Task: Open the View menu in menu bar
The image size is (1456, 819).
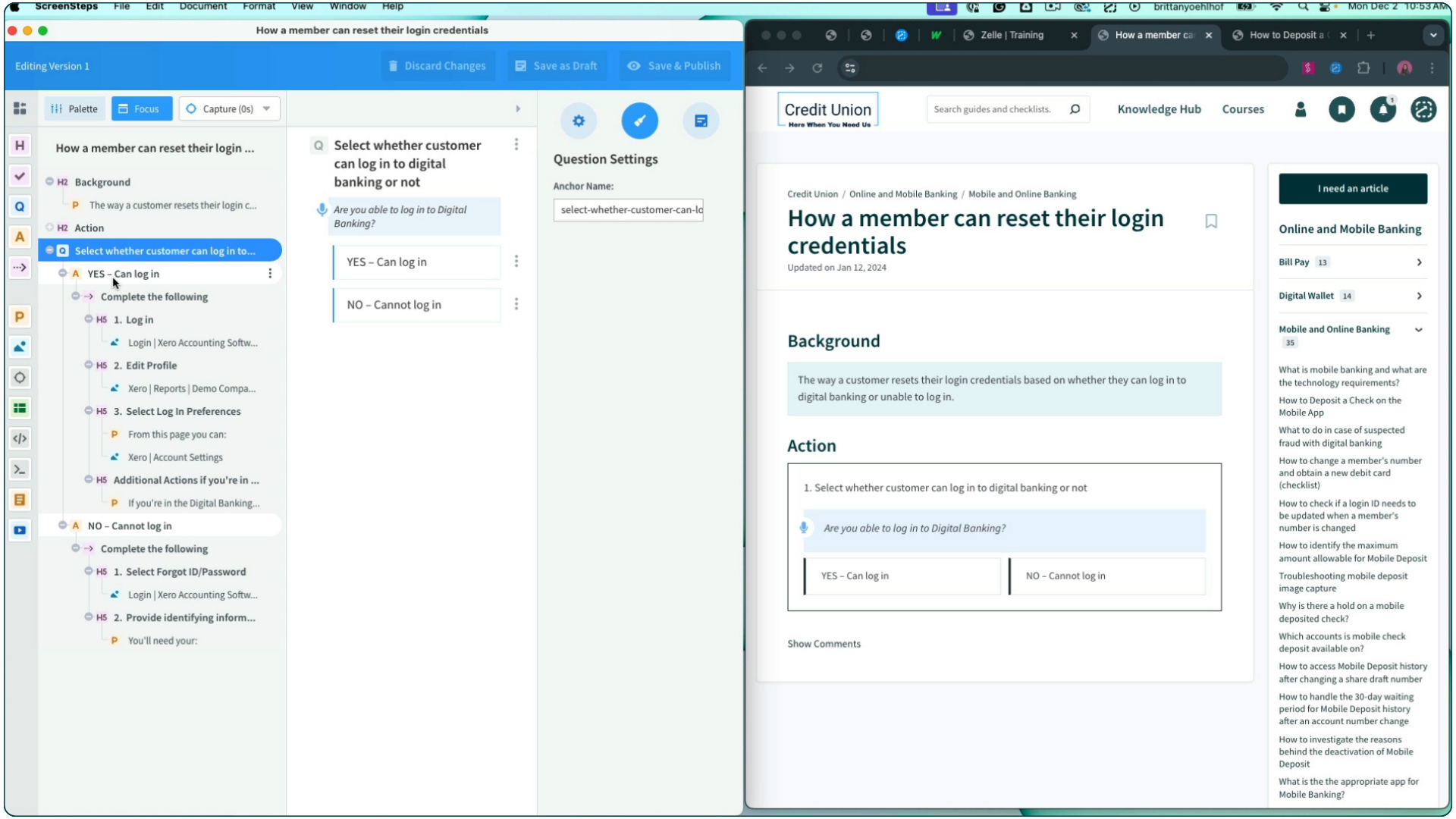Action: click(302, 6)
